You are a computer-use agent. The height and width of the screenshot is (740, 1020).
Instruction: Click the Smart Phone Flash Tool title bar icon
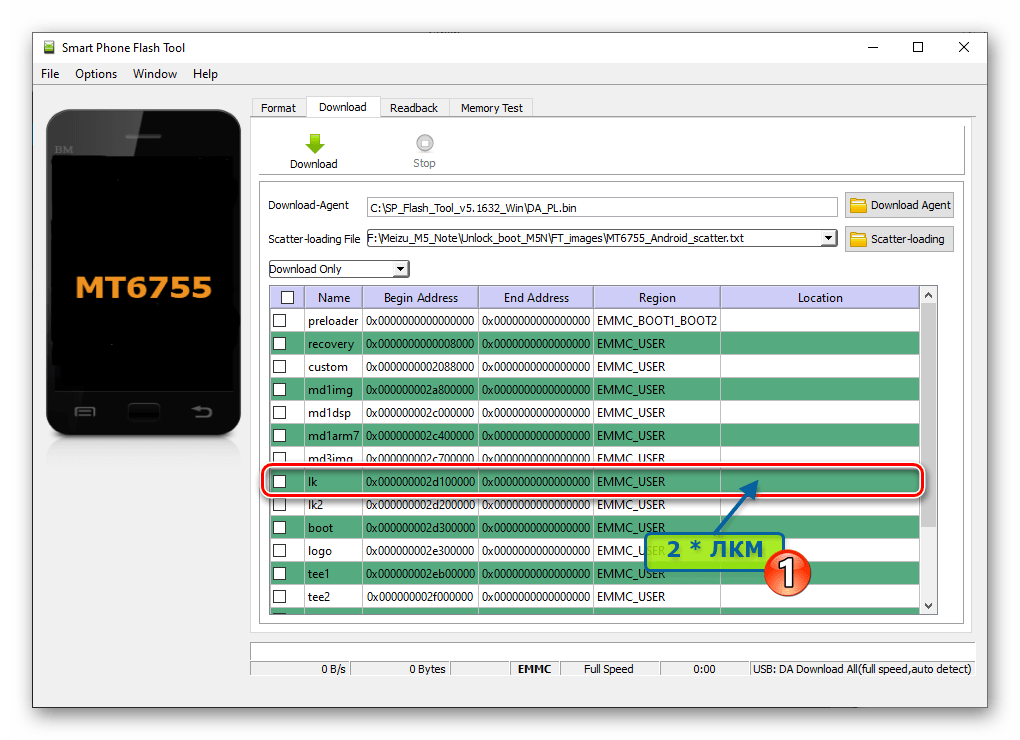(47, 47)
